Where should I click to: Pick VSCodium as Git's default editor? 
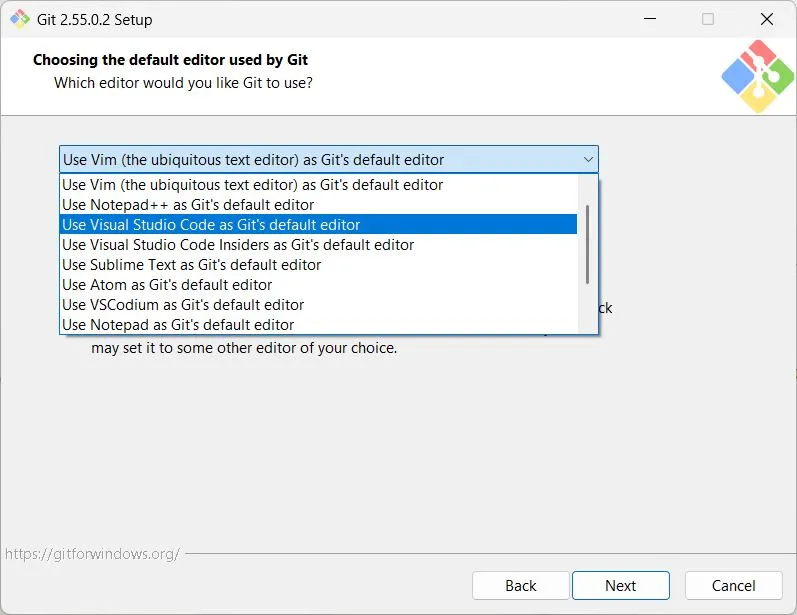(x=318, y=305)
